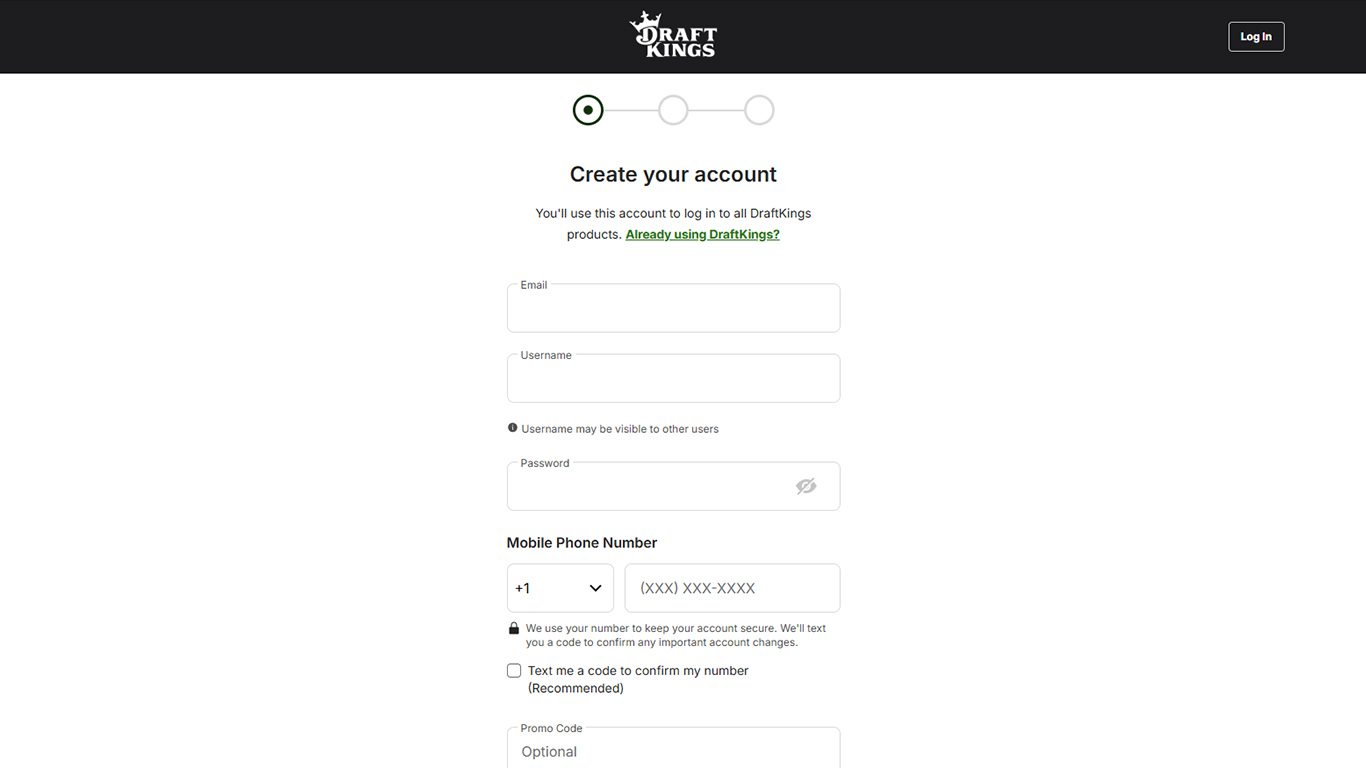Toggle password visibility eye icon
1366x768 pixels.
click(x=806, y=486)
